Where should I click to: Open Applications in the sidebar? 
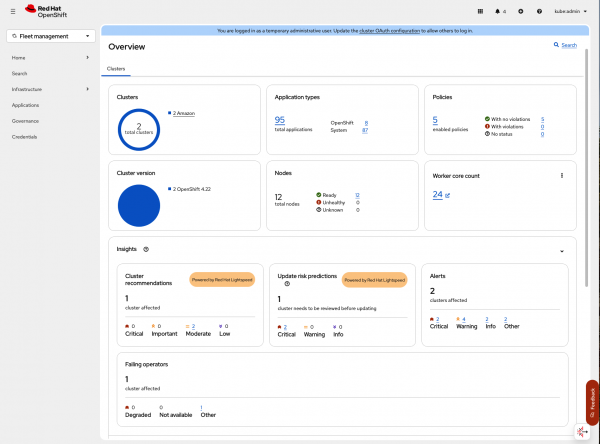click(25, 105)
